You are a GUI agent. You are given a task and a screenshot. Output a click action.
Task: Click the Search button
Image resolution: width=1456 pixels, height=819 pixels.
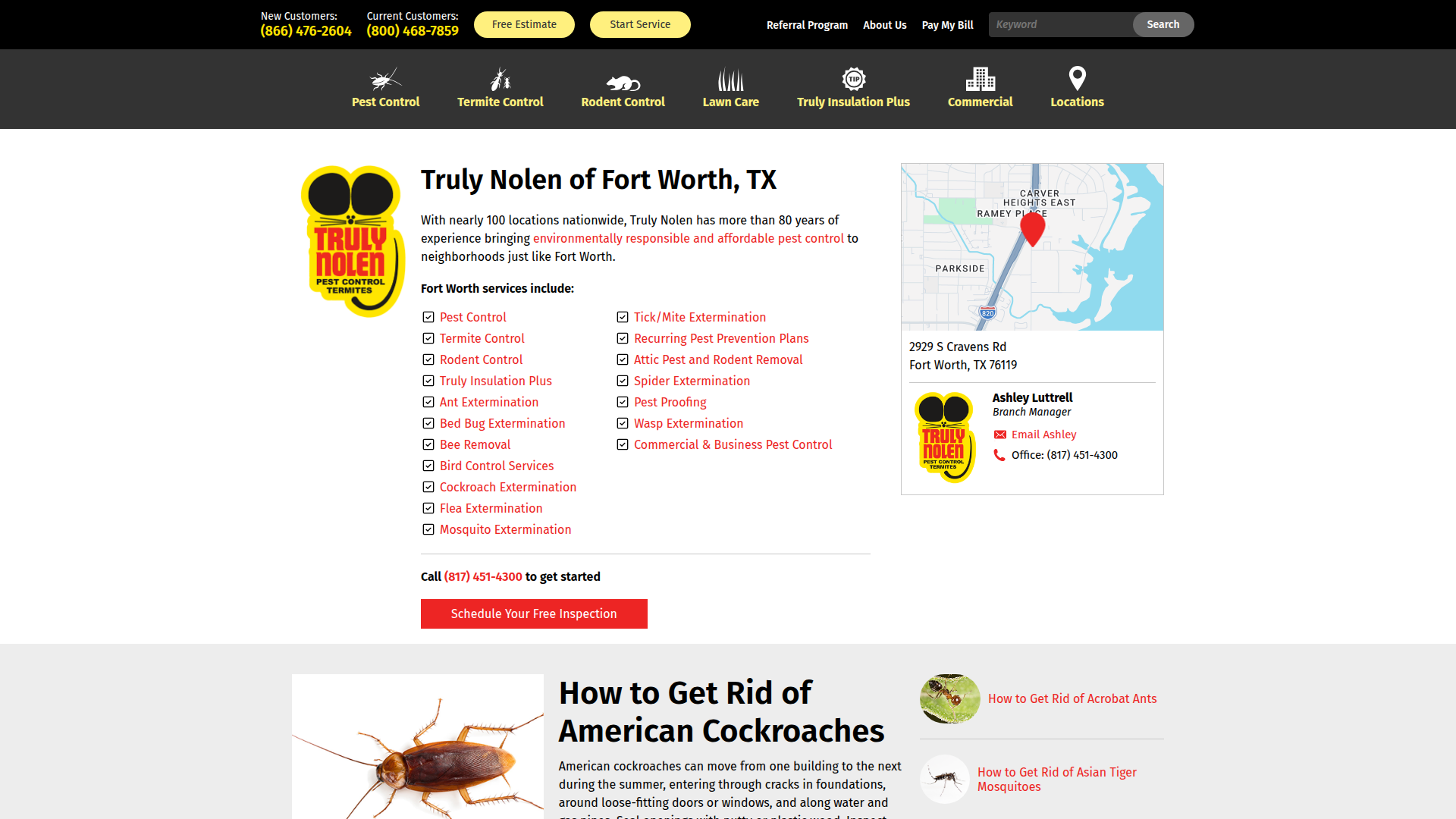tap(1163, 24)
